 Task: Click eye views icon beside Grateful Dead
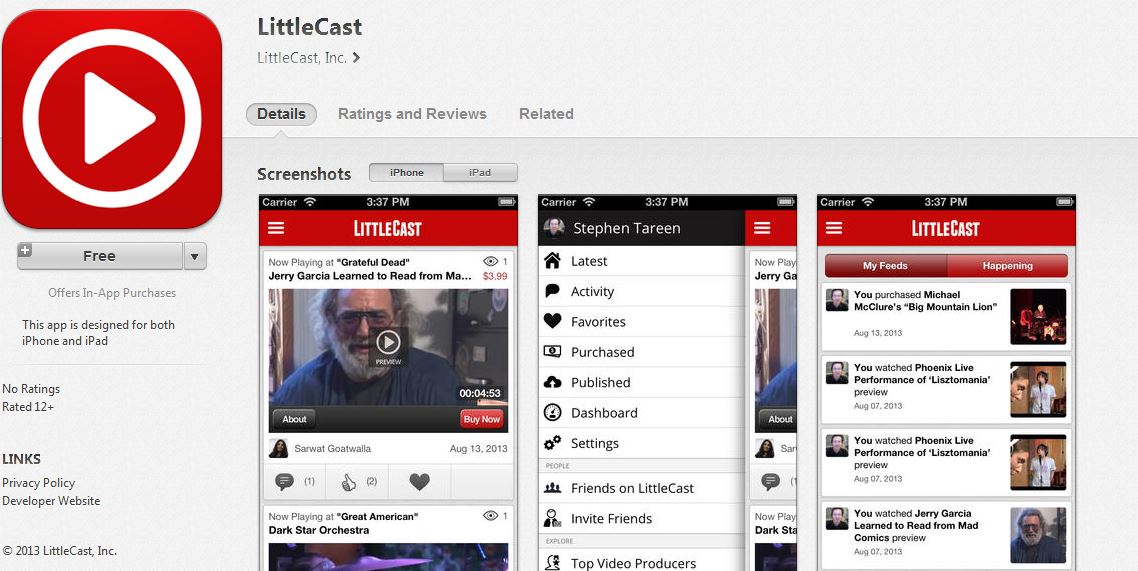tap(490, 261)
